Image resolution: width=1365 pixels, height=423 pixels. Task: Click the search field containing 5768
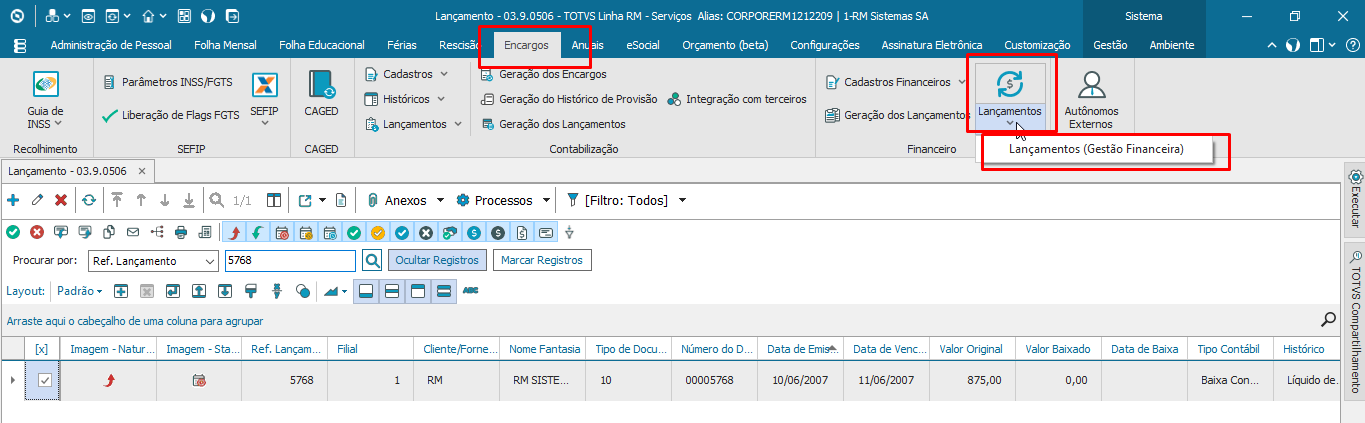[289, 261]
